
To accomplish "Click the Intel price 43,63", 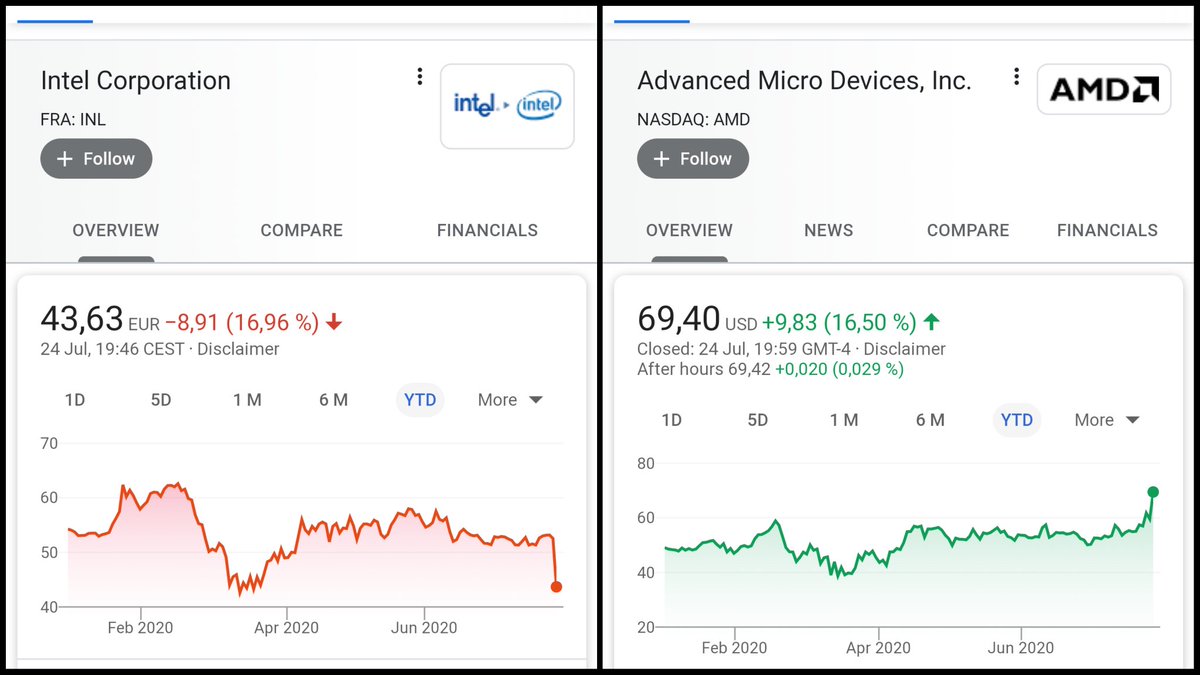I will pos(82,320).
